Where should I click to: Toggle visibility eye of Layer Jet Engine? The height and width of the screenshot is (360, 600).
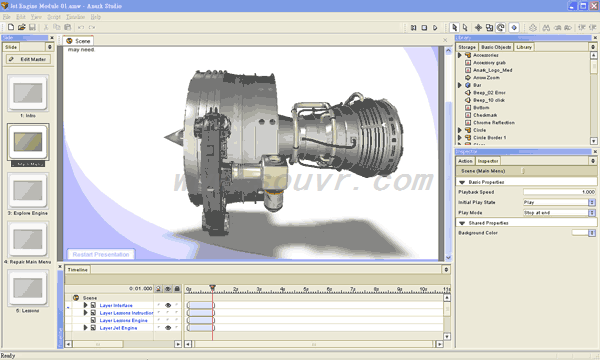click(168, 328)
